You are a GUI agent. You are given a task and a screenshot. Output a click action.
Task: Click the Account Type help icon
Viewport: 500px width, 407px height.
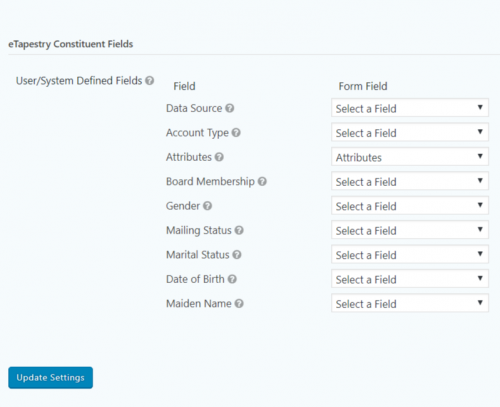[x=236, y=133]
